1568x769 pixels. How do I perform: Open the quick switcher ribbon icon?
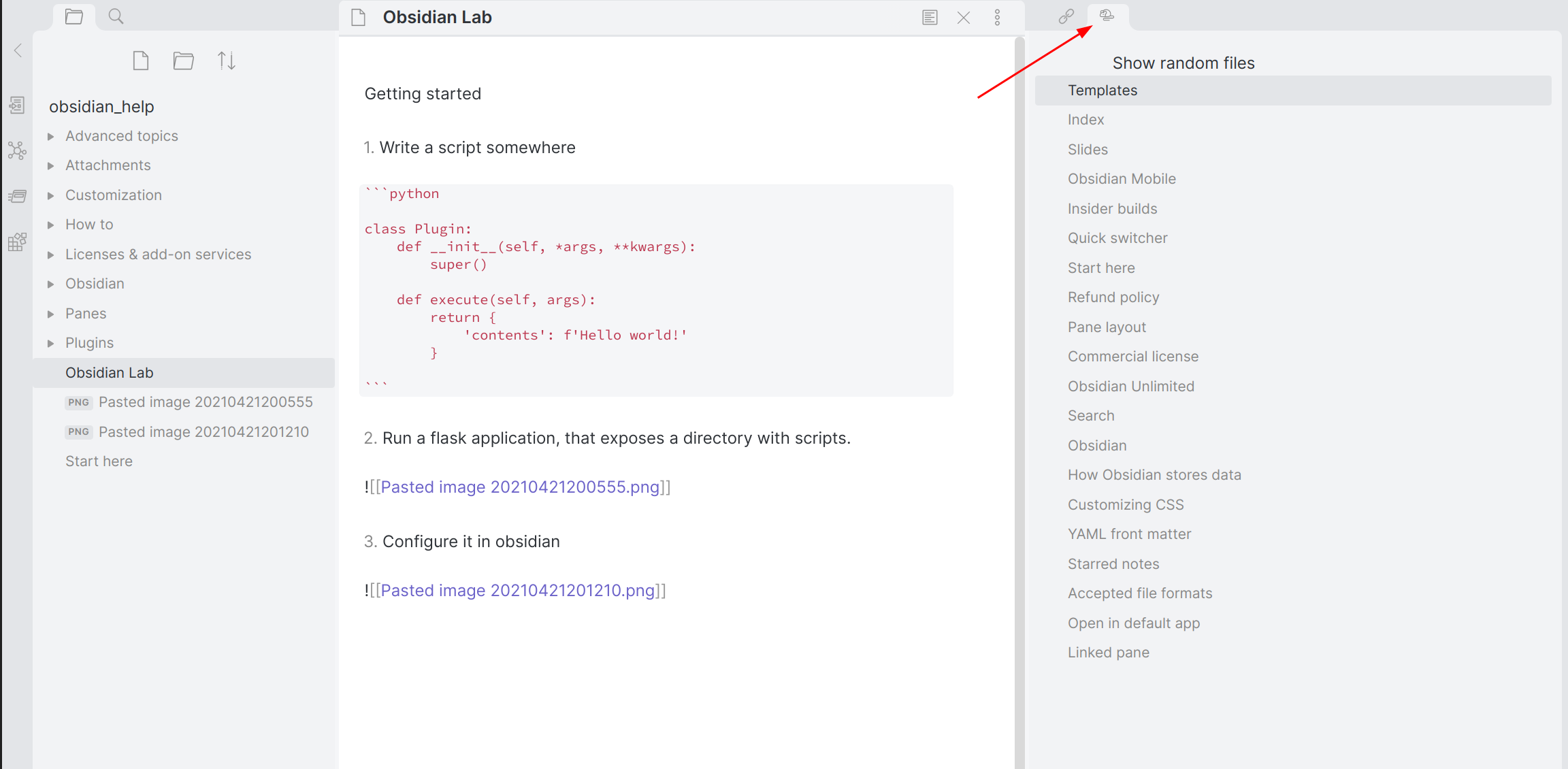pos(17,105)
